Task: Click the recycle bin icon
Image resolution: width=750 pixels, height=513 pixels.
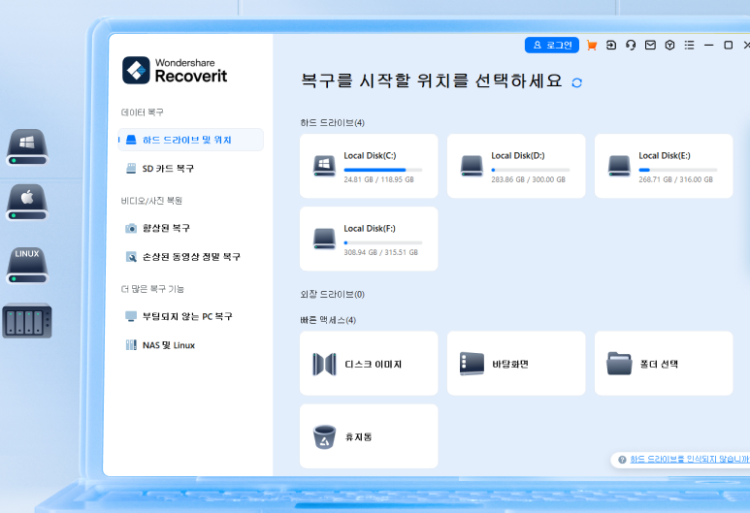Action: point(324,437)
